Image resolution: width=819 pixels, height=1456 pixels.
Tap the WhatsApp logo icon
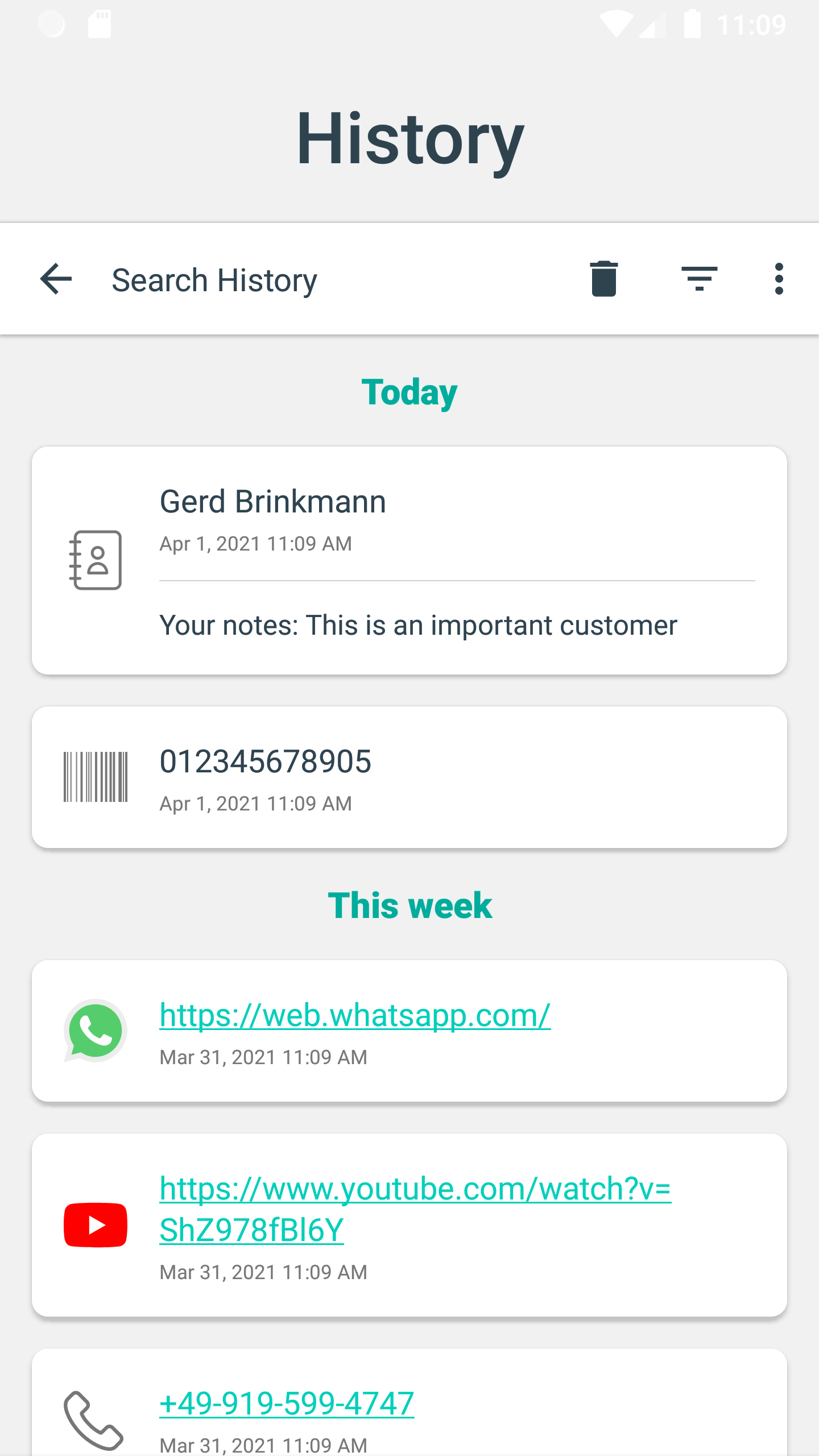95,1031
